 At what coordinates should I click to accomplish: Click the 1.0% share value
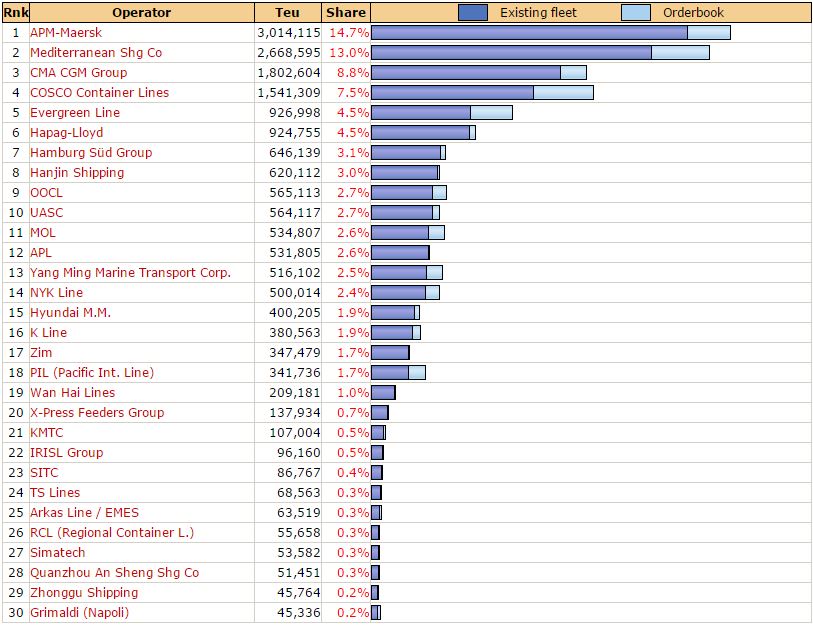point(353,393)
